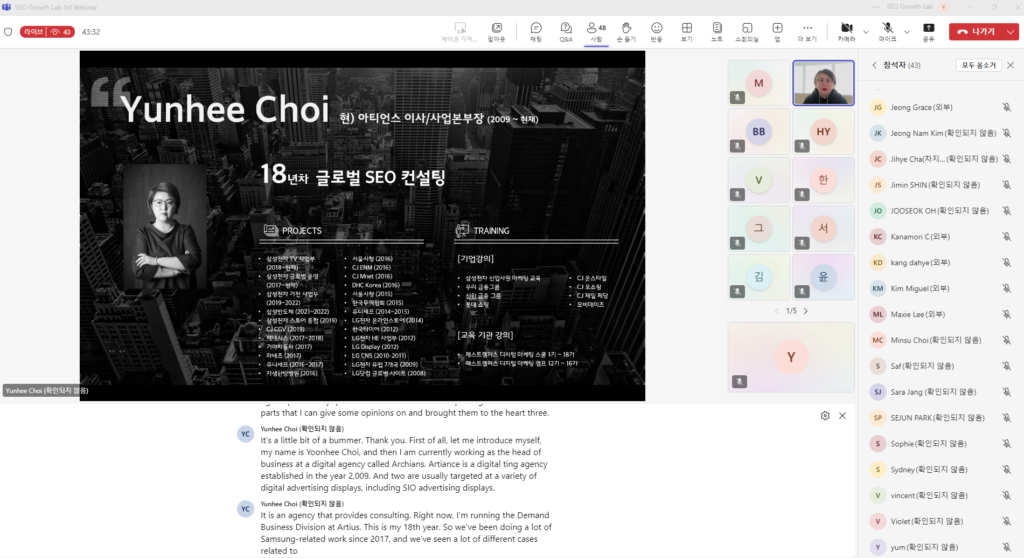Image resolution: width=1024 pixels, height=558 pixels.
Task: Leave the meeting with 나가기
Action: (976, 31)
